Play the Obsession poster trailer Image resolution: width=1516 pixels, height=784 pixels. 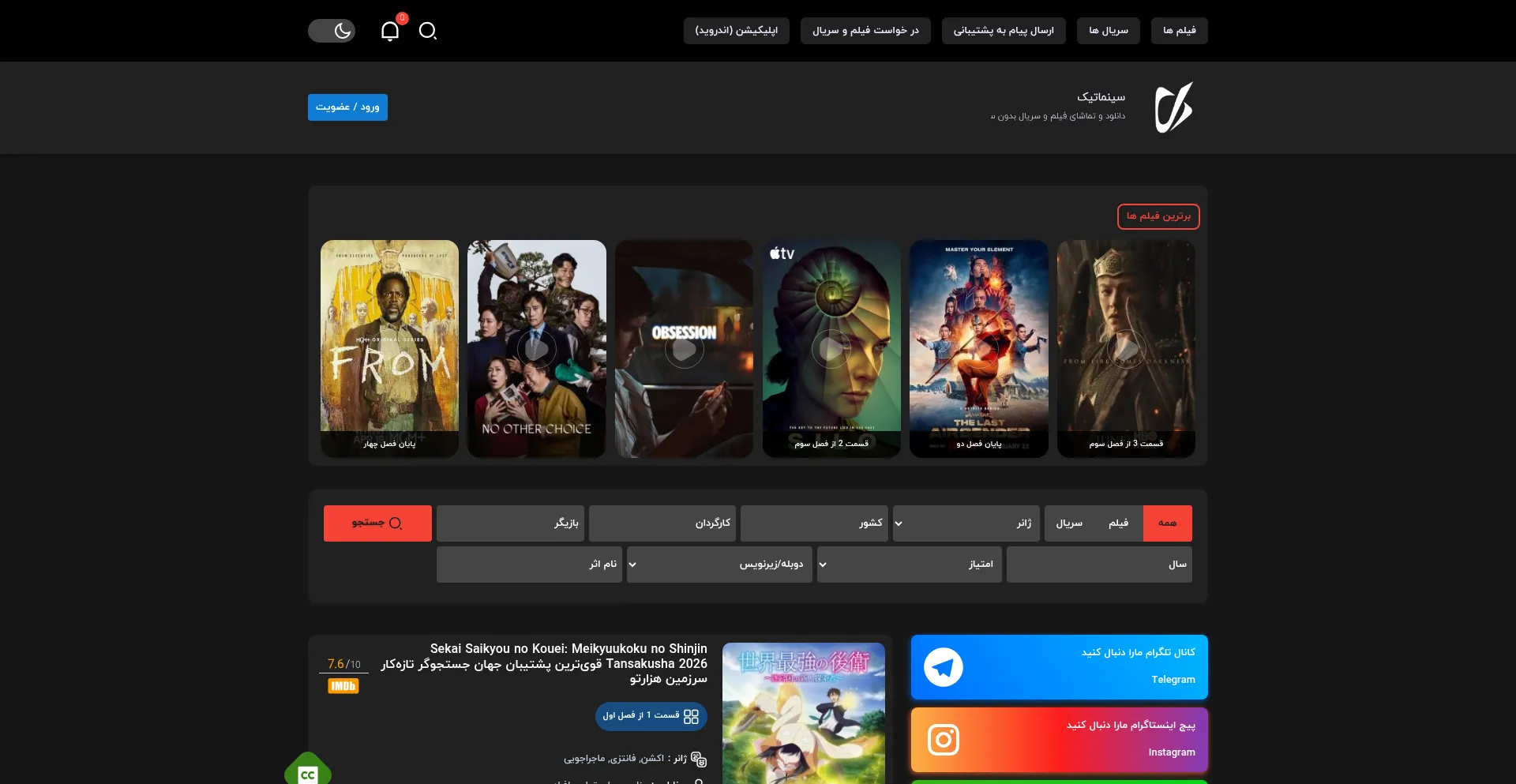tap(684, 348)
